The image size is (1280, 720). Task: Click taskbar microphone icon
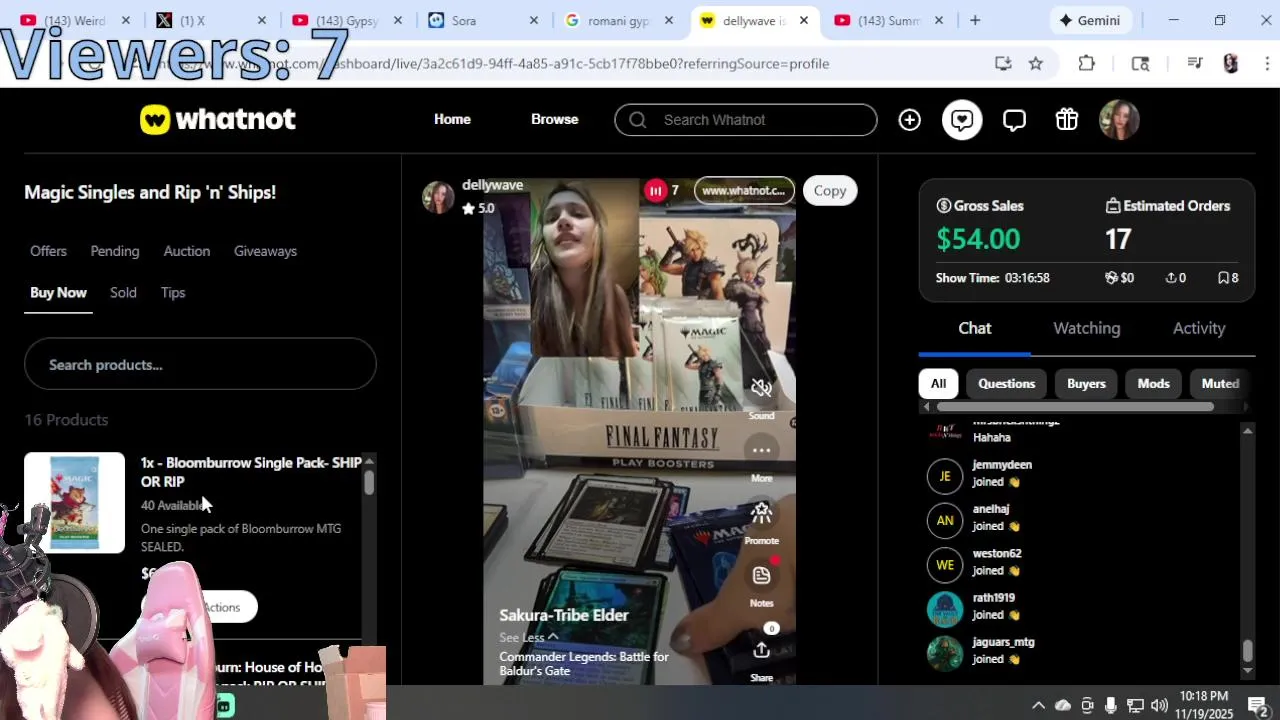pos(1111,705)
